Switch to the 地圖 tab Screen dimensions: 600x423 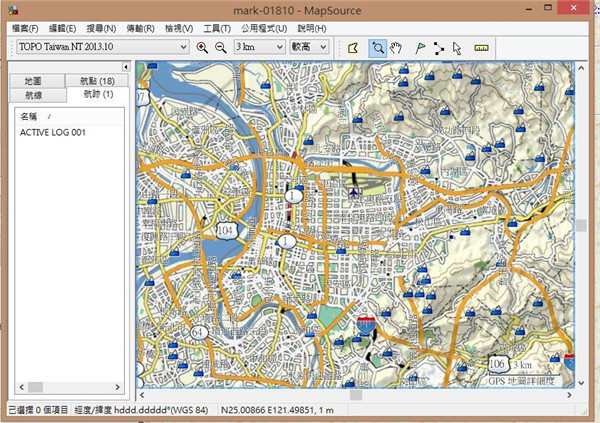click(37, 81)
